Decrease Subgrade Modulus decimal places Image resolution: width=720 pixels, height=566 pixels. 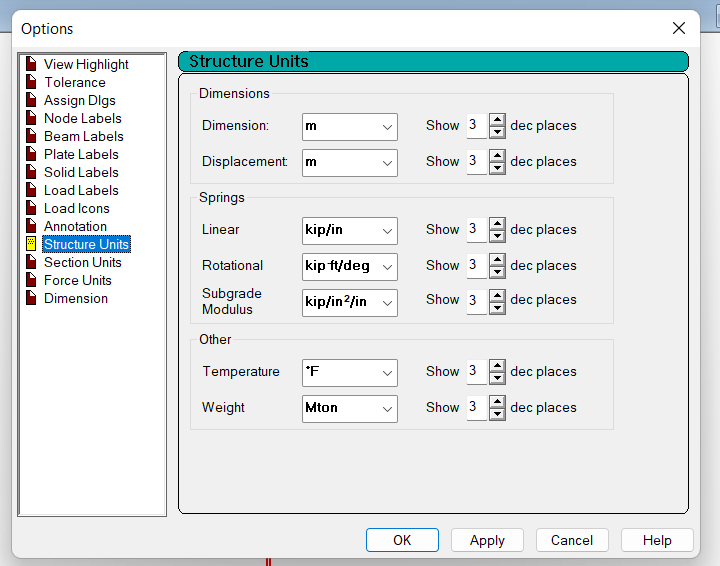497,308
